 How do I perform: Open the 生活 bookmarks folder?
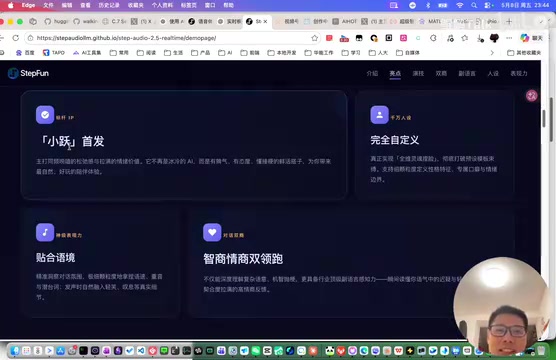pyautogui.click(x=173, y=52)
